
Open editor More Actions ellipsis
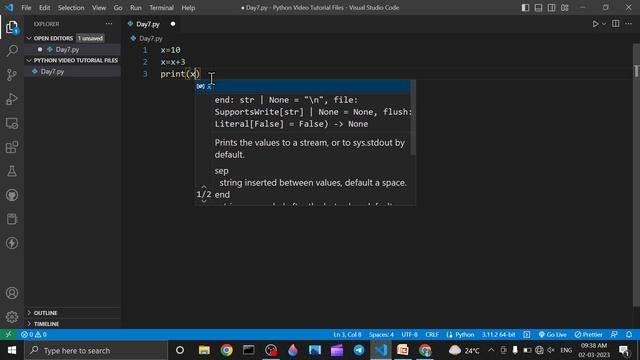click(629, 24)
